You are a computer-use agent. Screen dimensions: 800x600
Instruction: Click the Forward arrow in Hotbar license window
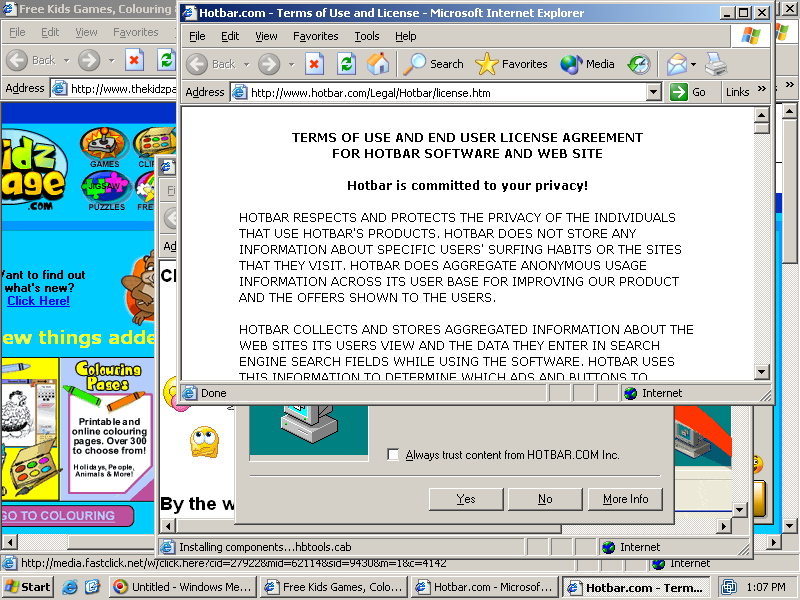coord(269,64)
